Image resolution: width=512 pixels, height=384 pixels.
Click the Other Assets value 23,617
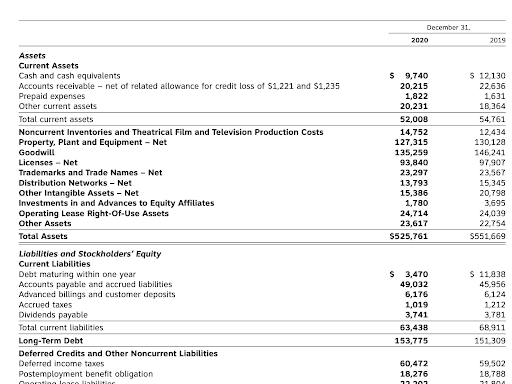[x=414, y=223]
